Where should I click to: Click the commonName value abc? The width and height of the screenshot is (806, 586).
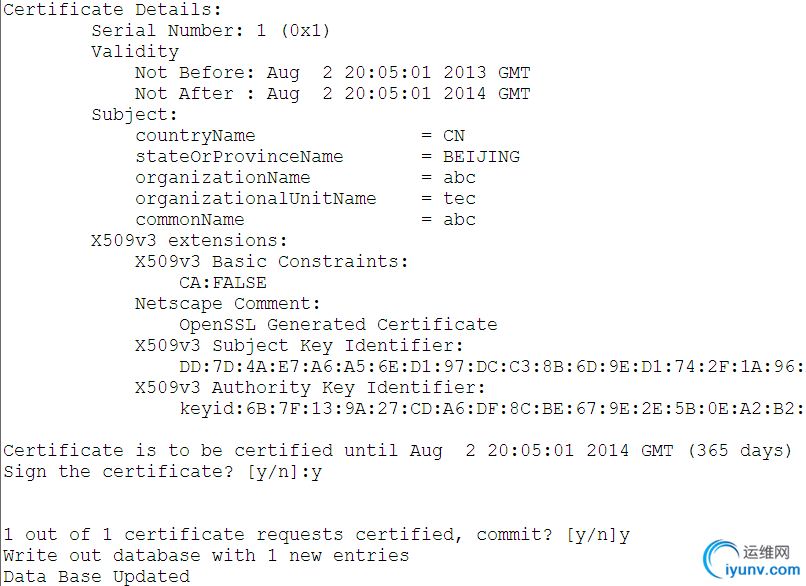click(x=460, y=220)
